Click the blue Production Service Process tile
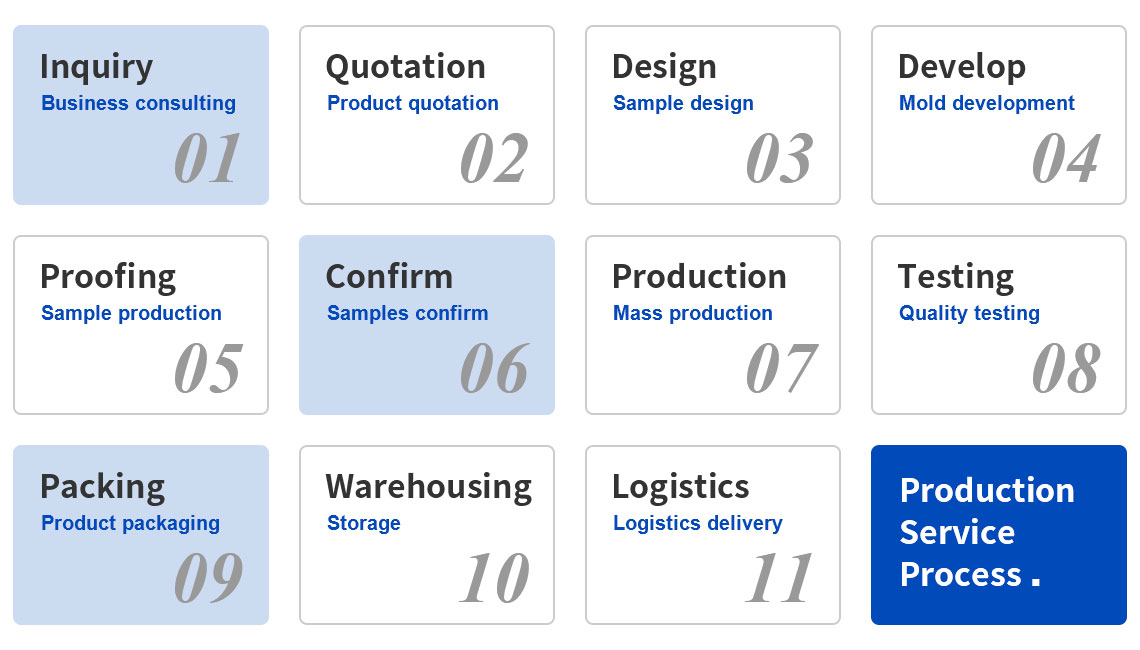 [x=999, y=535]
